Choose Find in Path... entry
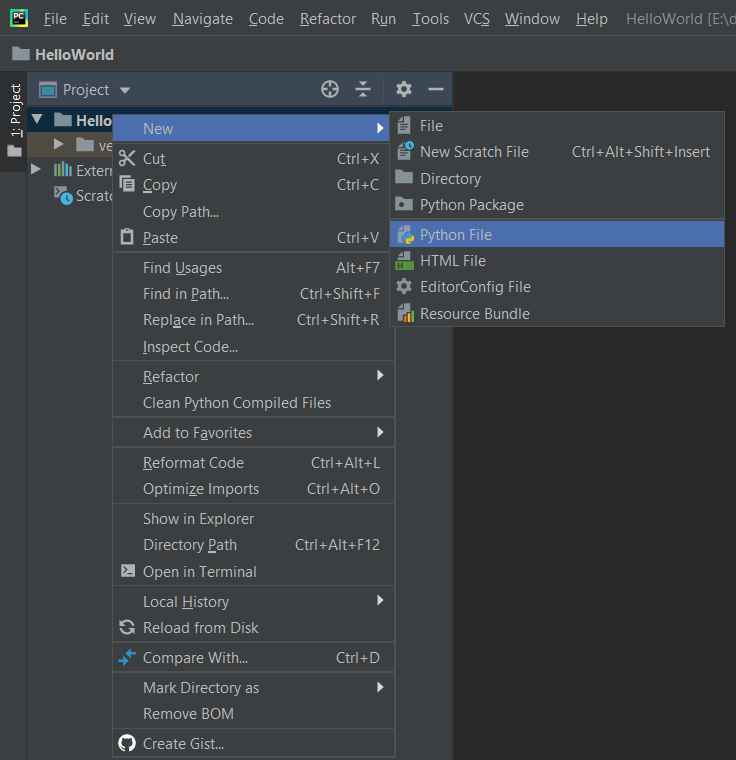This screenshot has height=760, width=736. (x=254, y=294)
